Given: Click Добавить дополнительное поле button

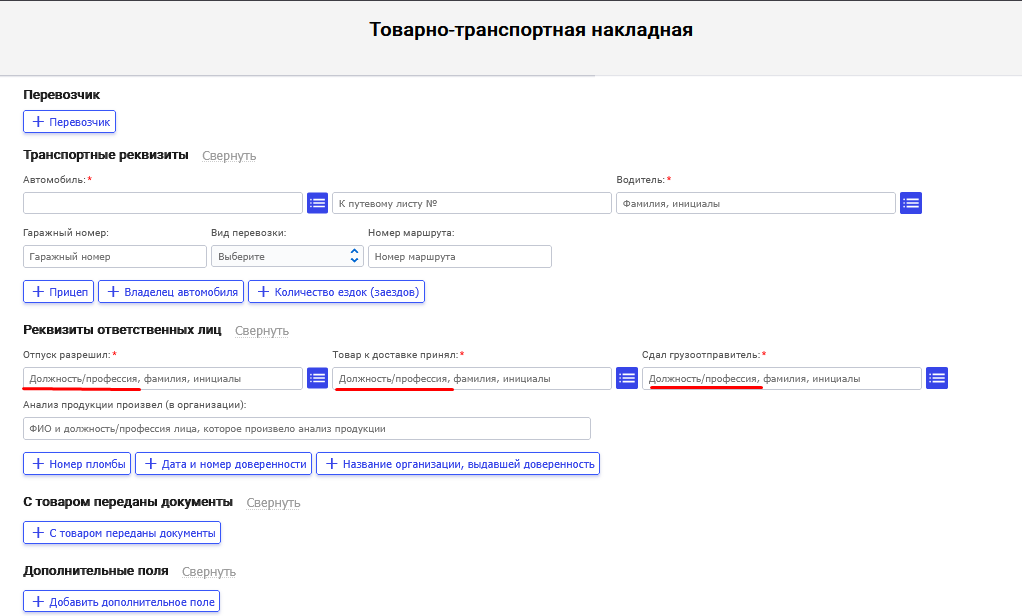Looking at the screenshot, I should [x=121, y=602].
